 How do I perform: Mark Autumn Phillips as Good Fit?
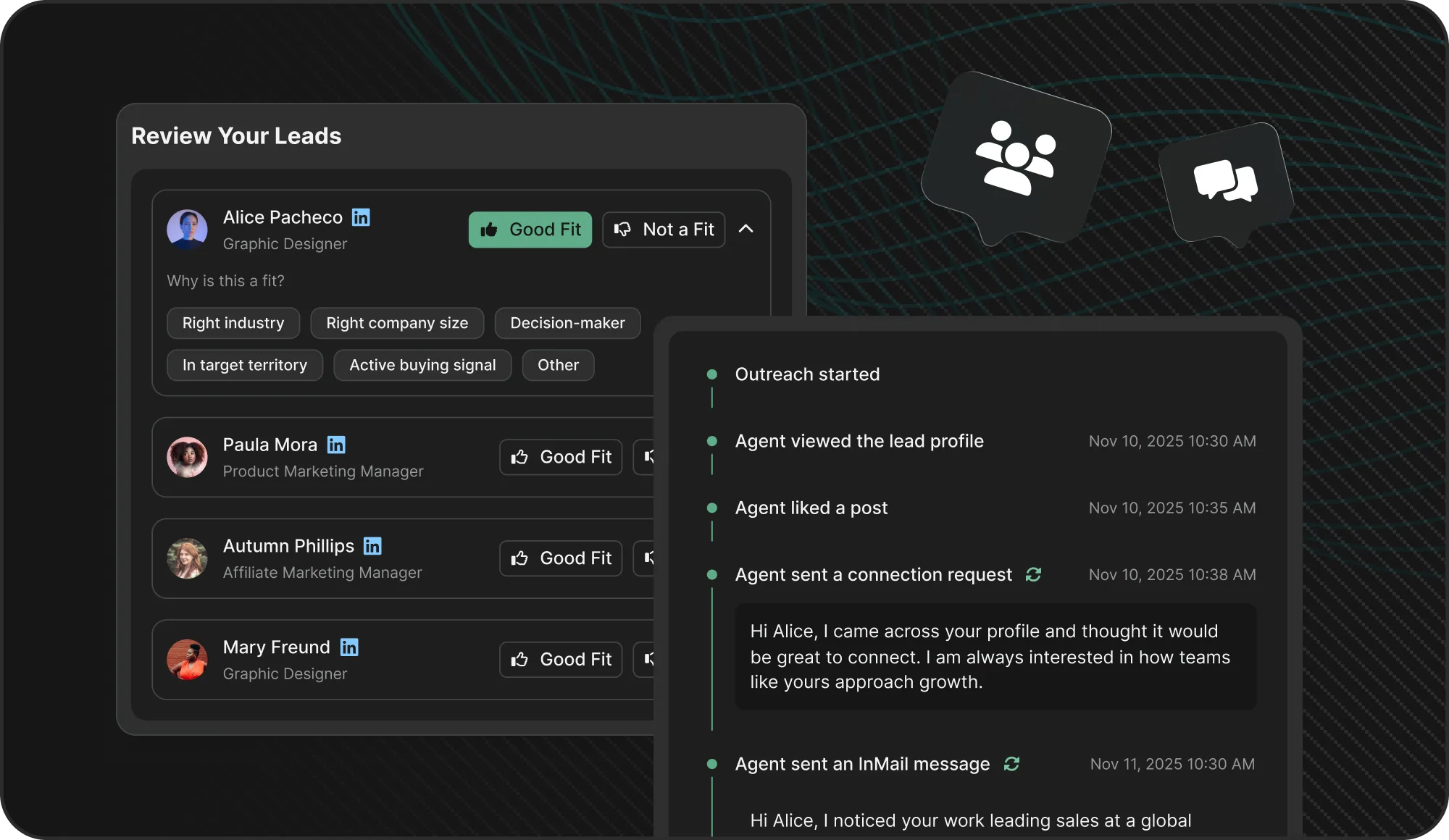(561, 558)
